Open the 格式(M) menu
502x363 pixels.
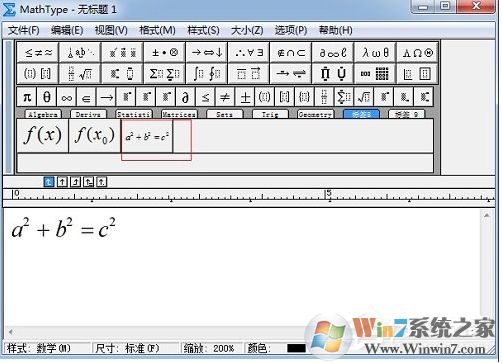[157, 31]
